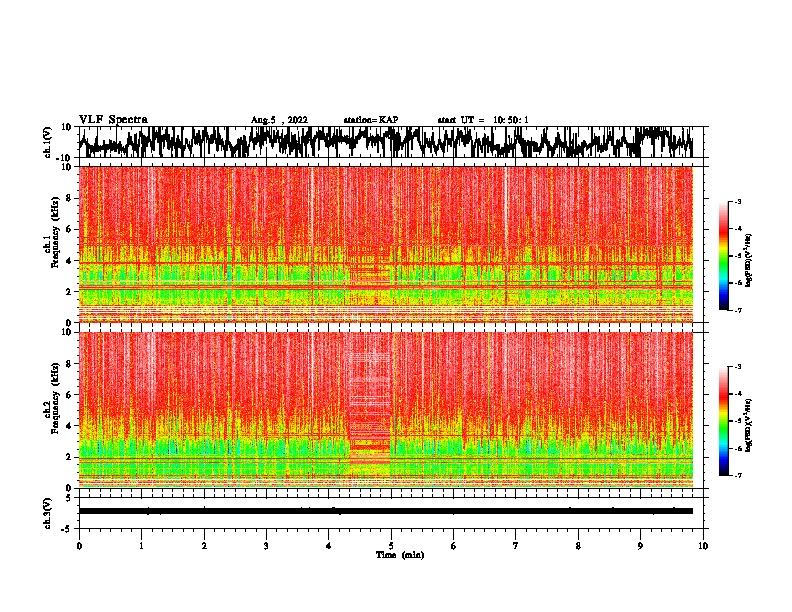Click the ch.1 frequency axis tick "2"

pos(69,291)
